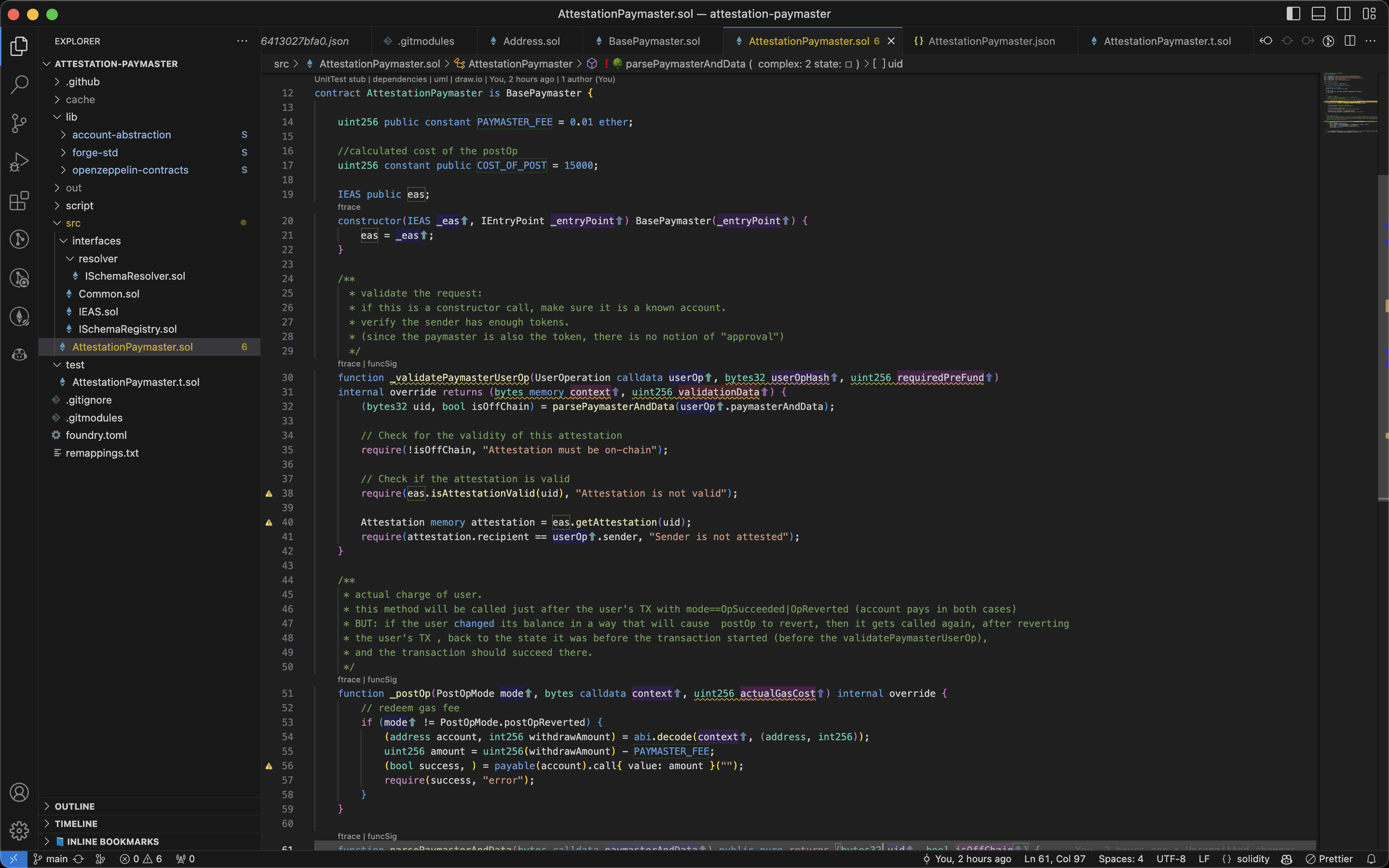Open the Copilot chat icon in the activity bar
The image size is (1389, 868).
click(x=19, y=355)
